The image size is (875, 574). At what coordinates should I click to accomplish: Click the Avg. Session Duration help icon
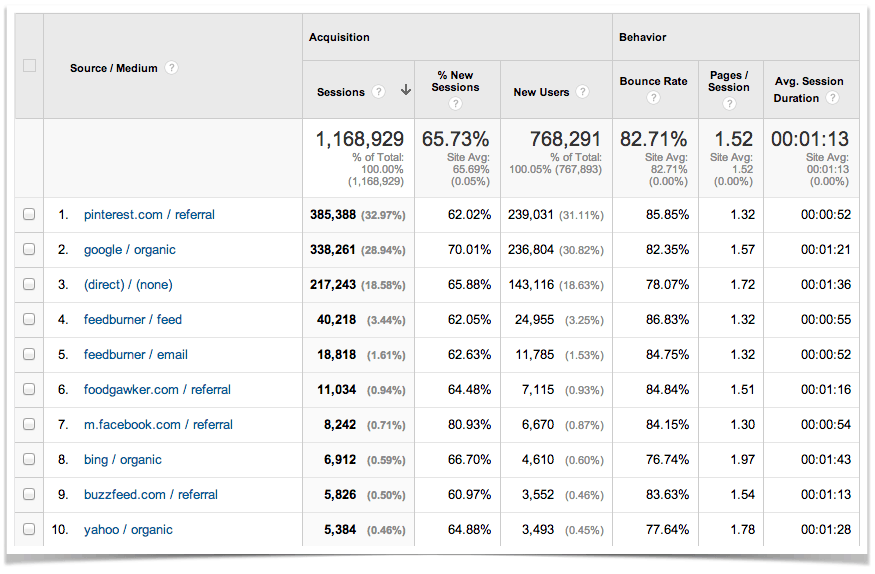pos(832,98)
